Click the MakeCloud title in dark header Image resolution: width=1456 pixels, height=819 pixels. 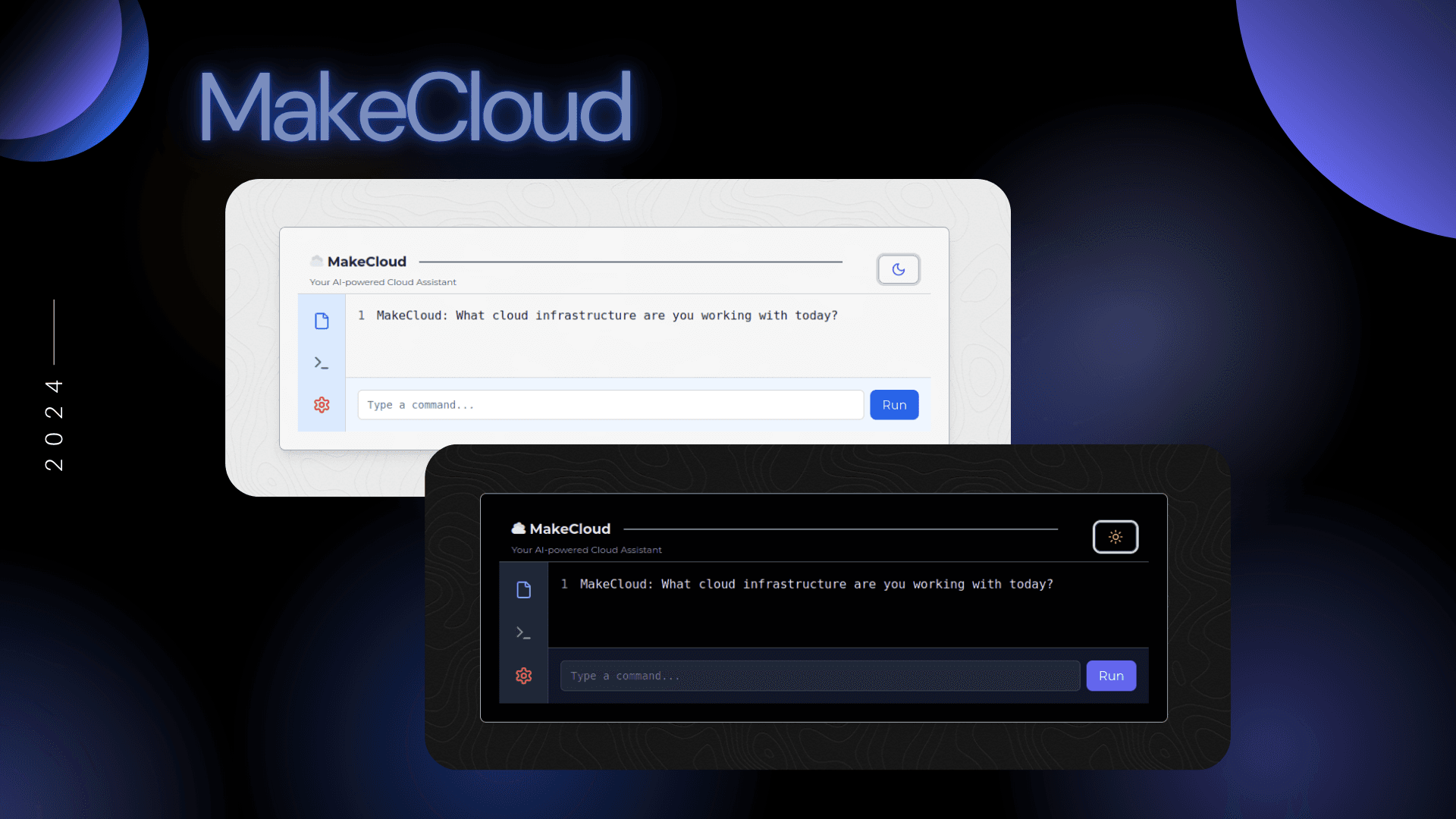570,529
